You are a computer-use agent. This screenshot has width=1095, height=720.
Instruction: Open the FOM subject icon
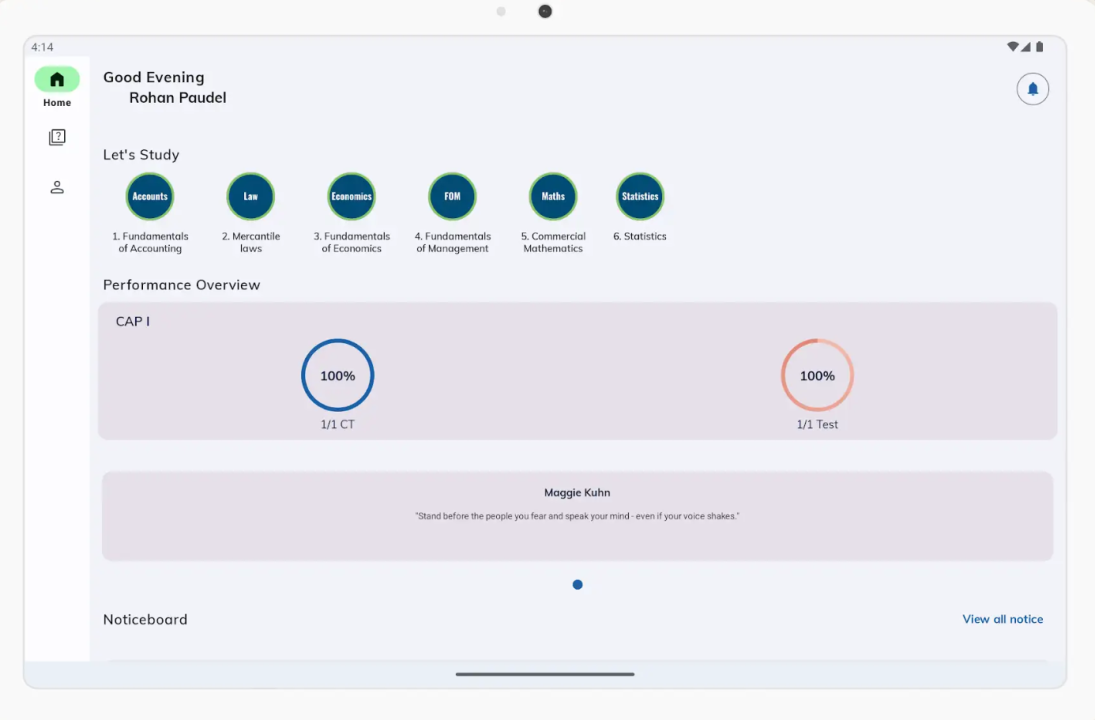[453, 196]
